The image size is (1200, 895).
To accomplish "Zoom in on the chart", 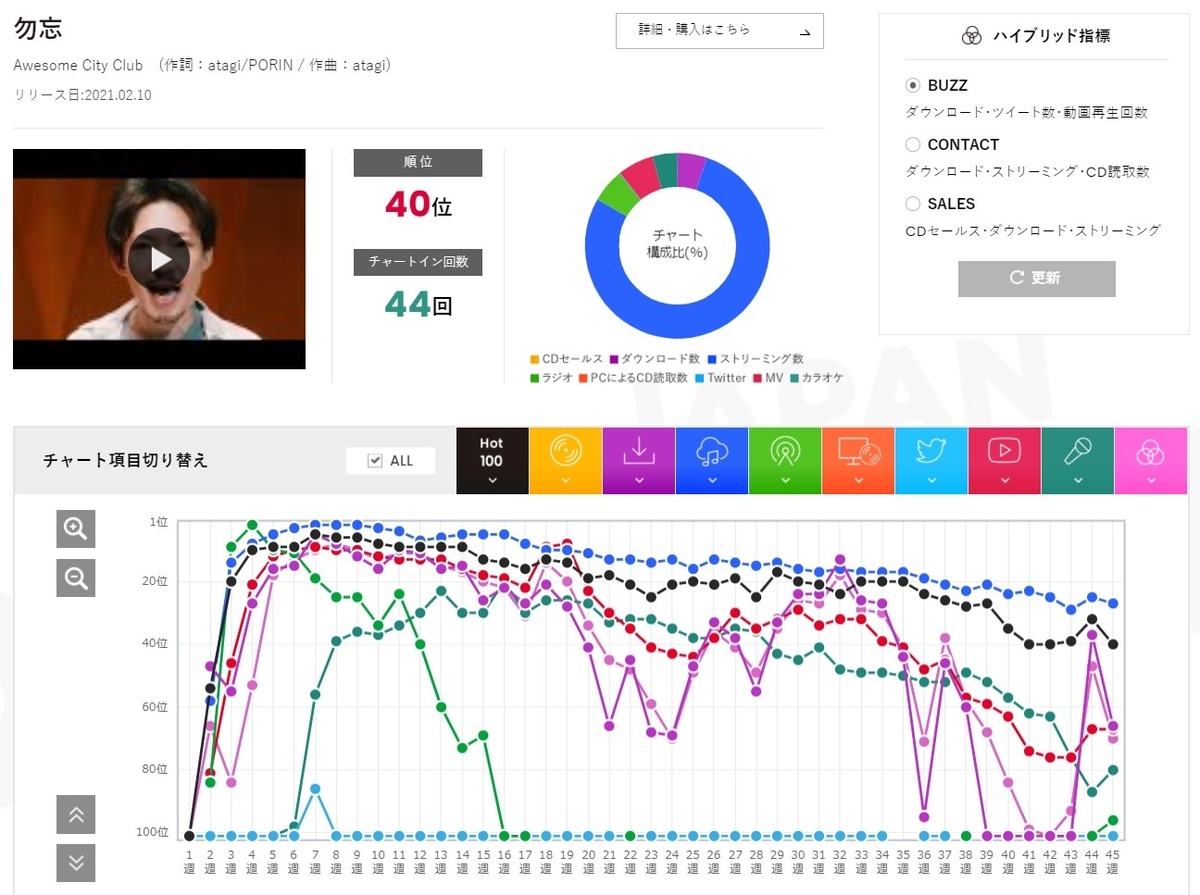I will pyautogui.click(x=76, y=528).
